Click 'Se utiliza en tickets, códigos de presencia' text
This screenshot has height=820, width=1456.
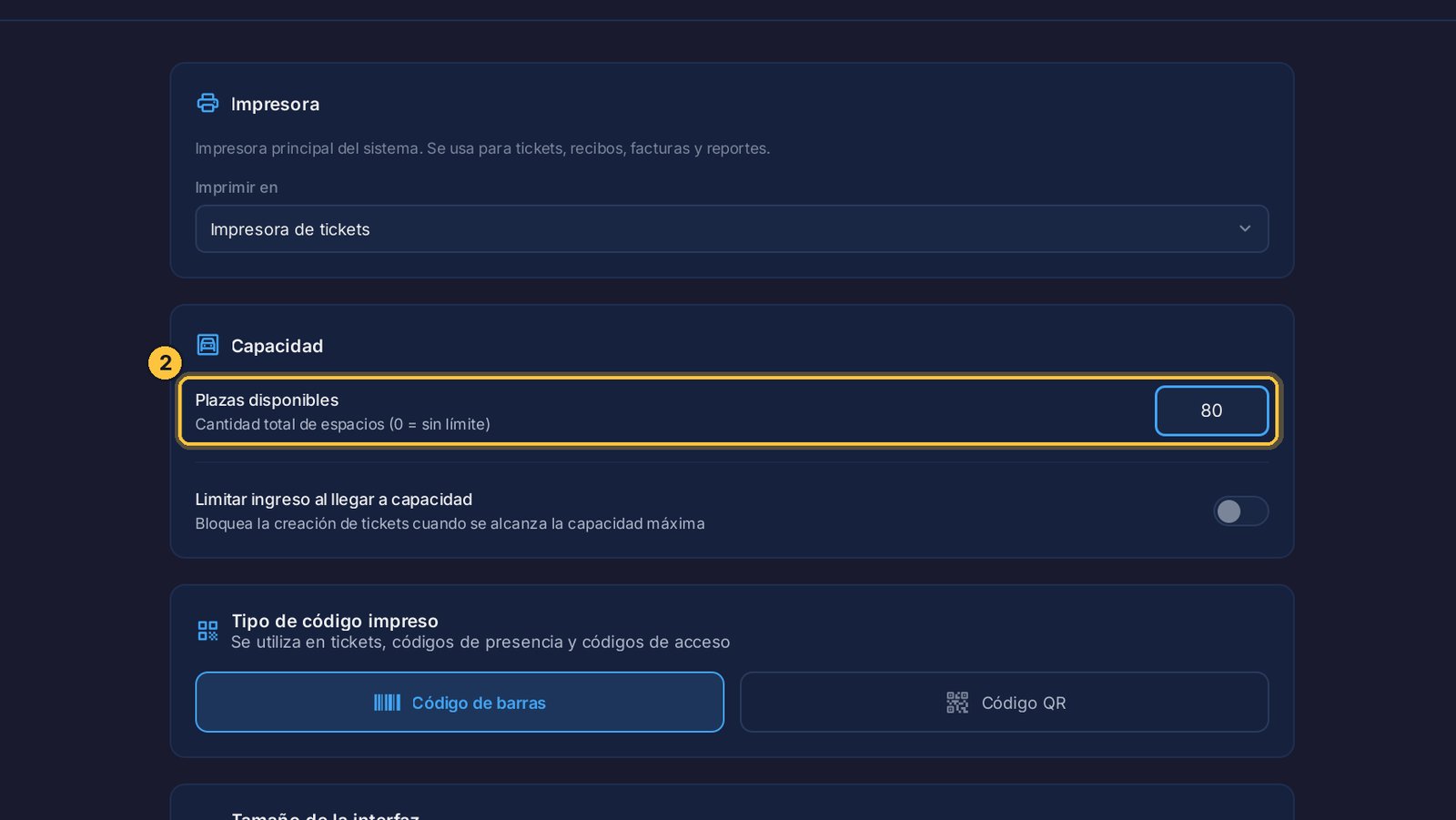pos(480,642)
